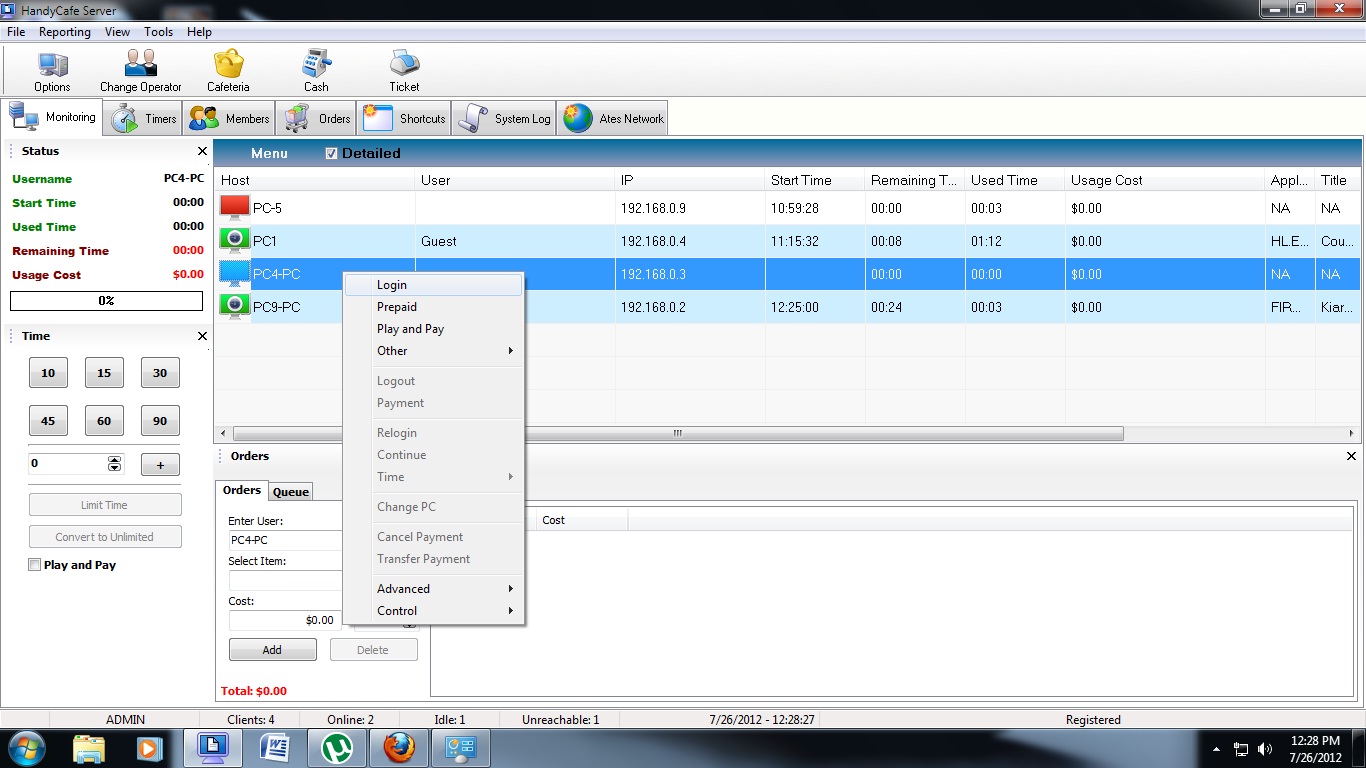Open the Ates Network tab

[613, 118]
